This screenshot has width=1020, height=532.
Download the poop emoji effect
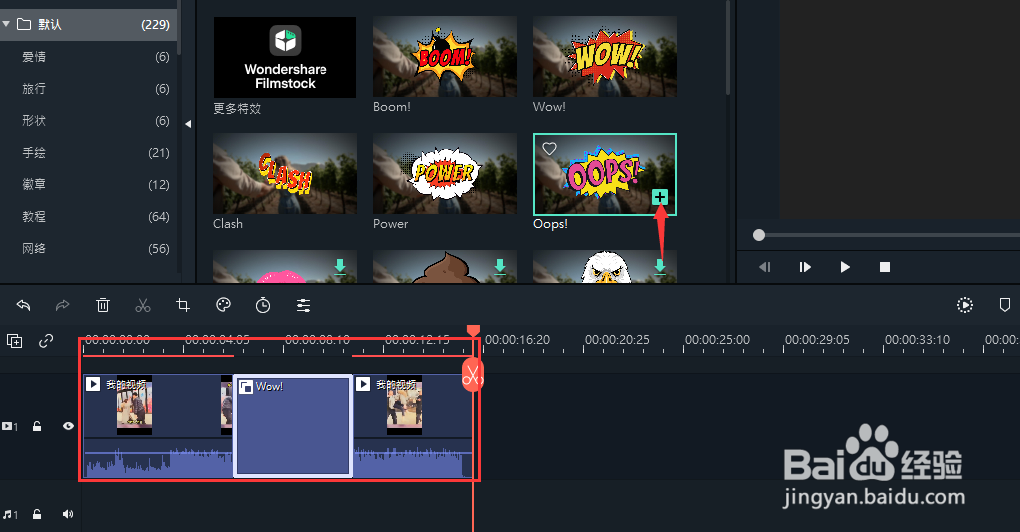pyautogui.click(x=500, y=267)
